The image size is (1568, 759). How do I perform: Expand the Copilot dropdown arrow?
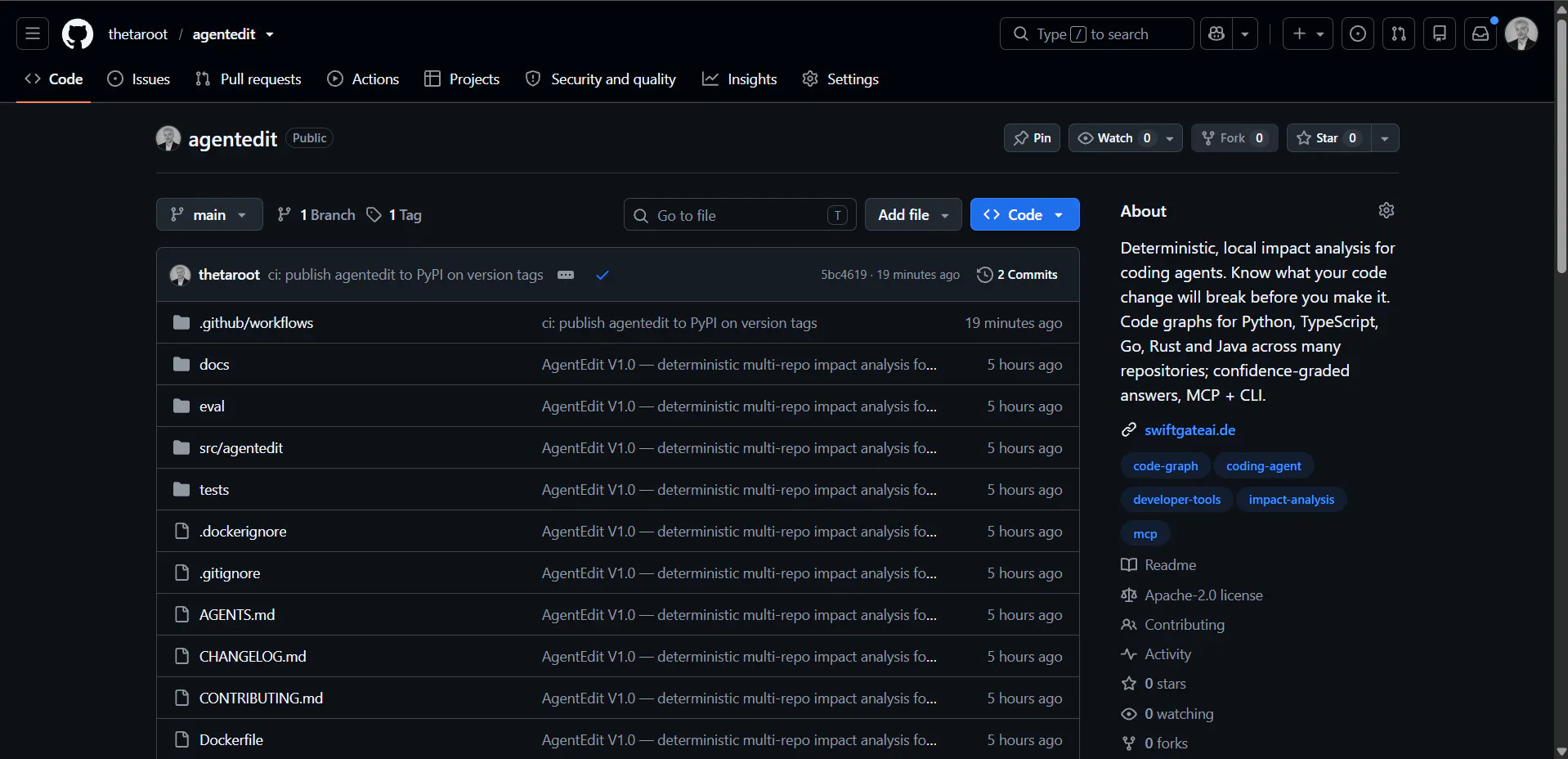click(1245, 34)
